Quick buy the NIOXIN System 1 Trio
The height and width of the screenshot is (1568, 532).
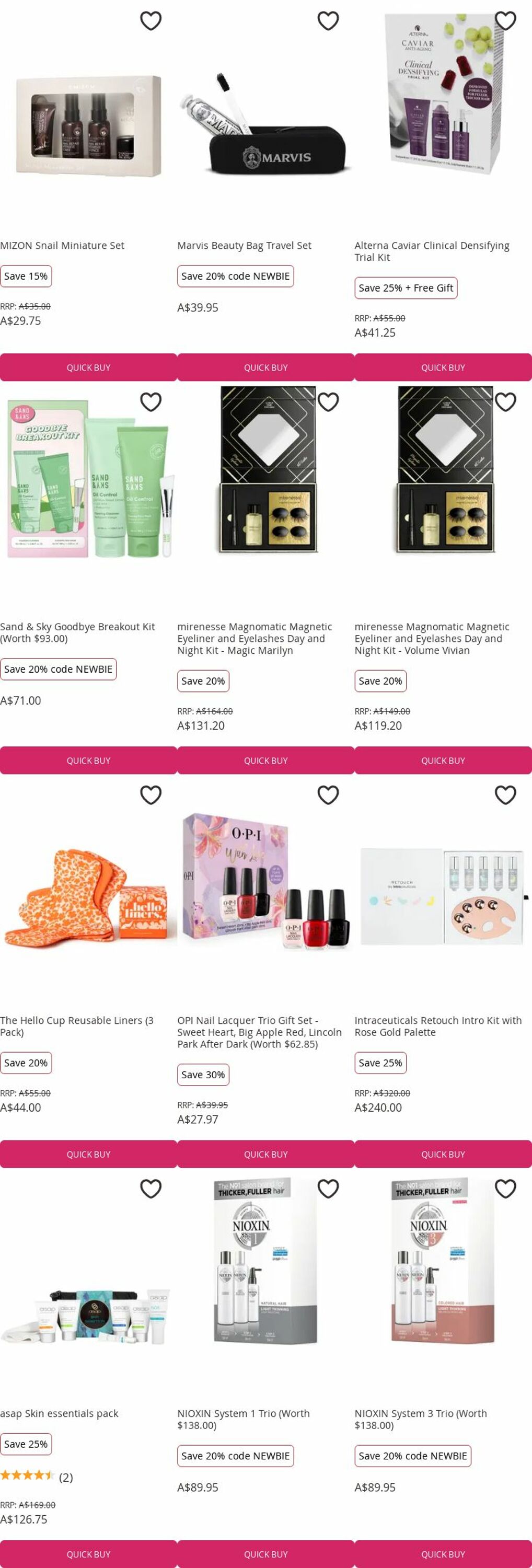click(266, 1554)
